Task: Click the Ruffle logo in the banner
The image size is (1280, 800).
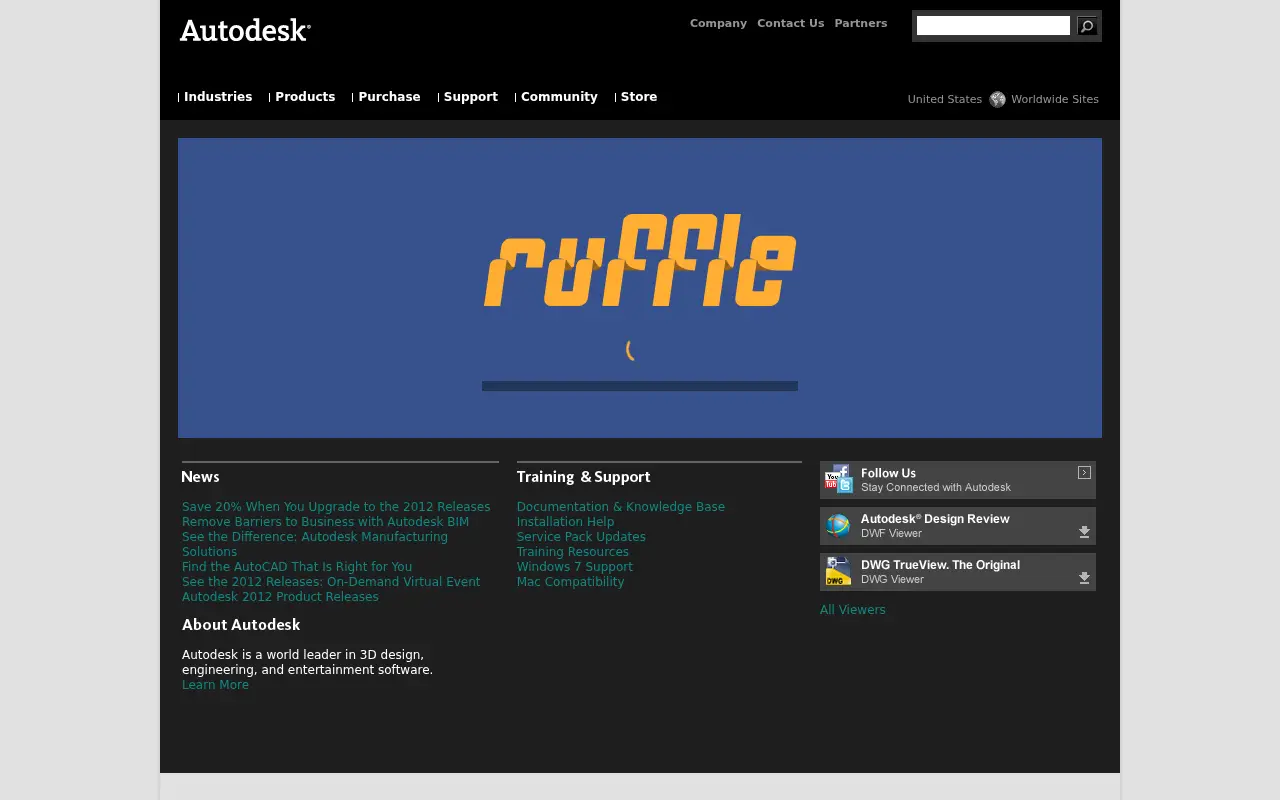Action: [640, 260]
